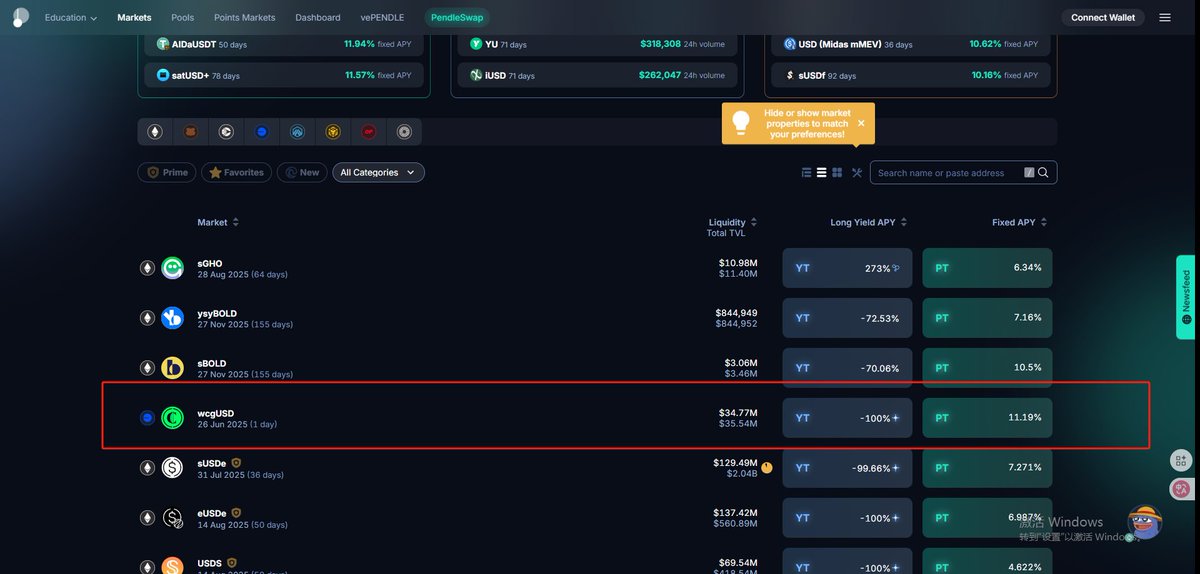Click the wcgUSD YT -100% button

click(847, 418)
